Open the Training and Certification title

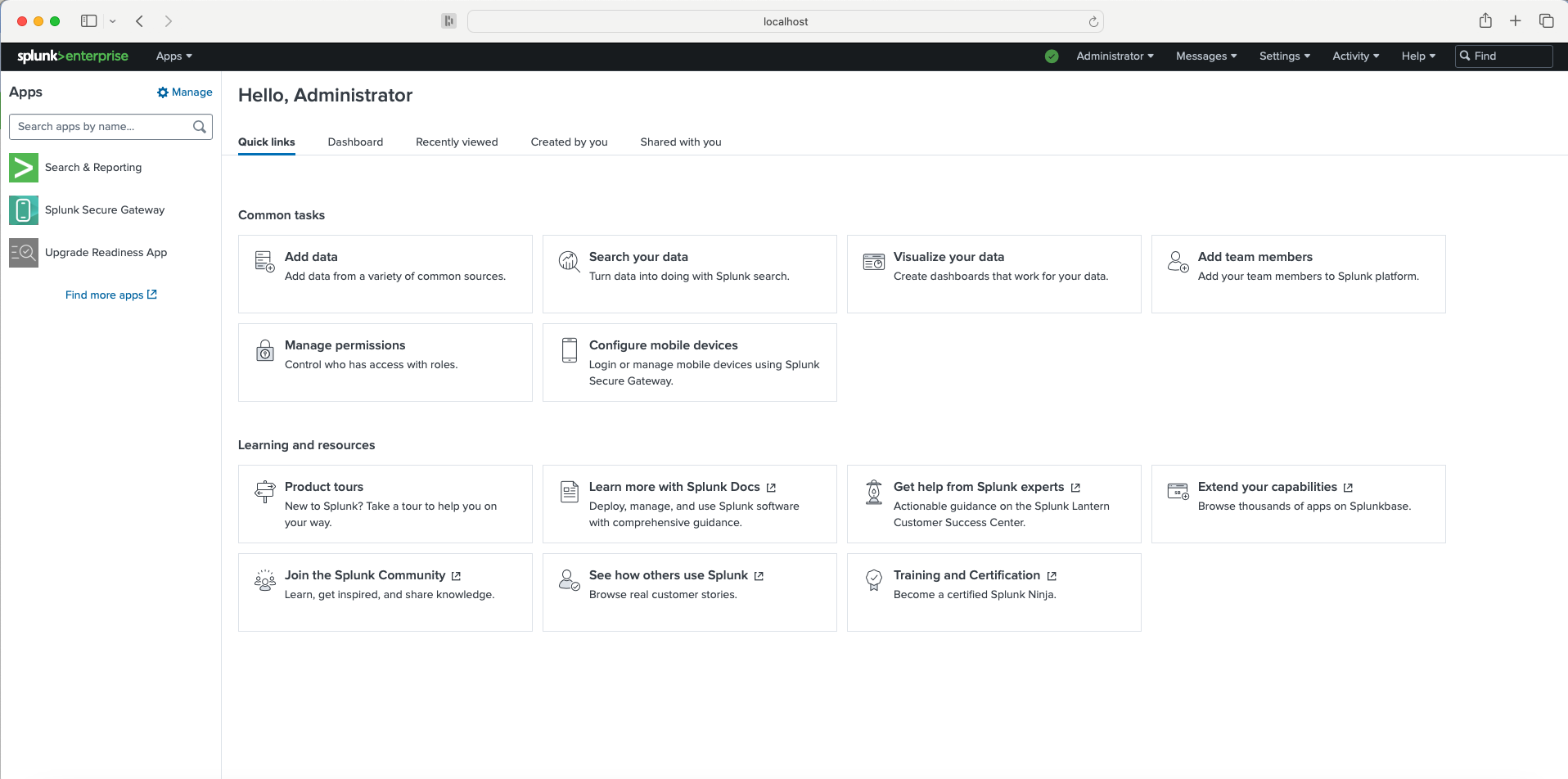pos(966,575)
